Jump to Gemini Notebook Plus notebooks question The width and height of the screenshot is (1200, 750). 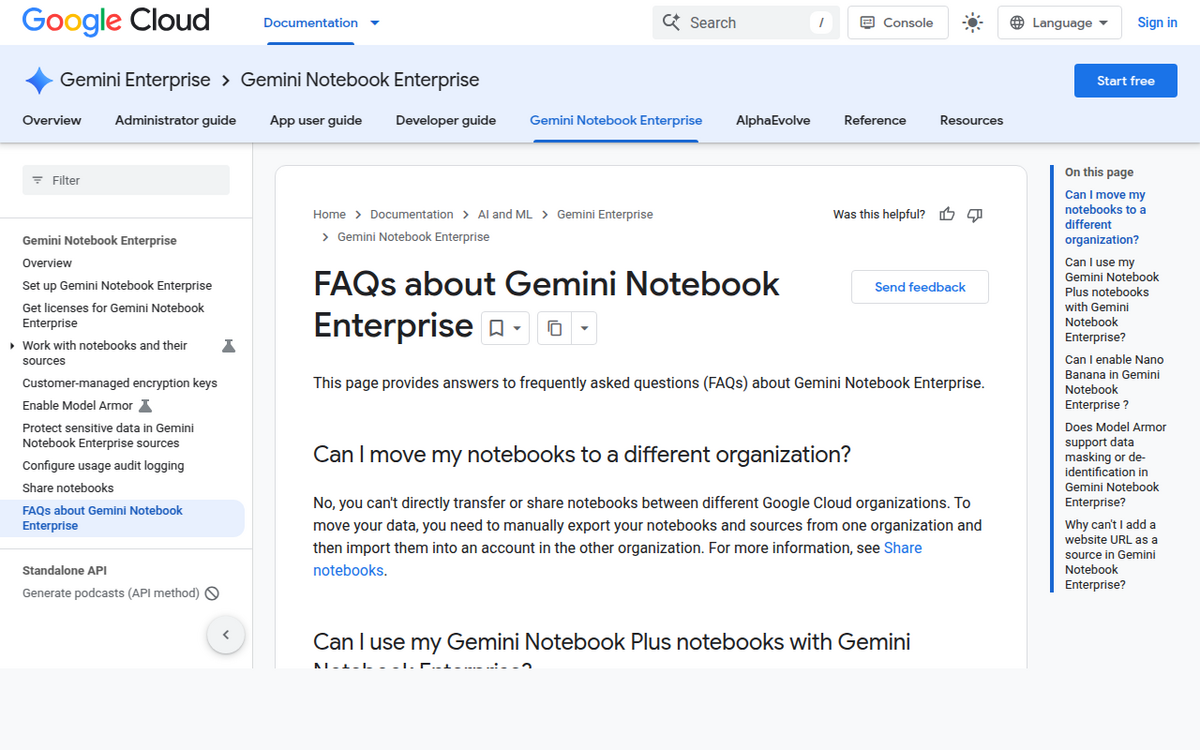(1112, 300)
